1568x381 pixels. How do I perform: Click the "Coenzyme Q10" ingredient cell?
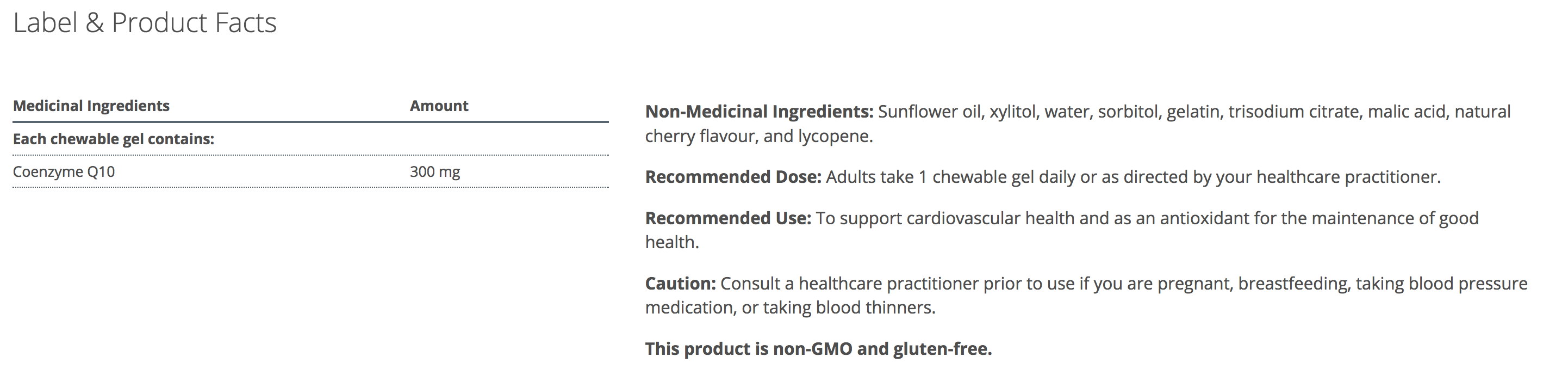click(64, 172)
